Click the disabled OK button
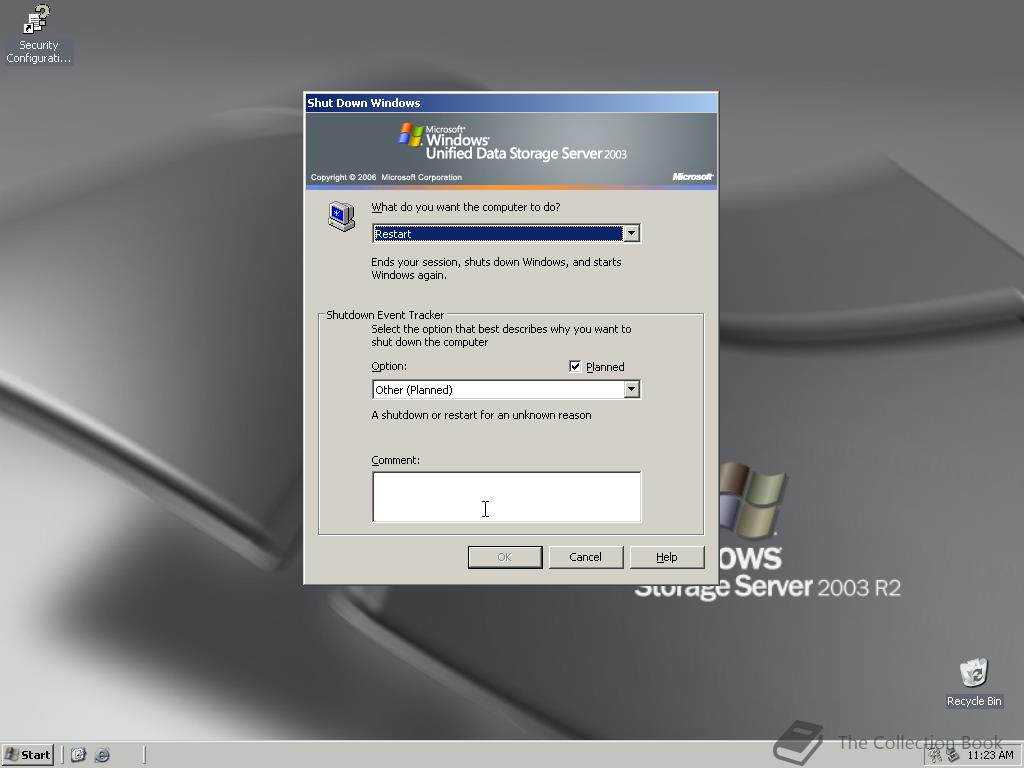The height and width of the screenshot is (768, 1024). click(x=505, y=557)
